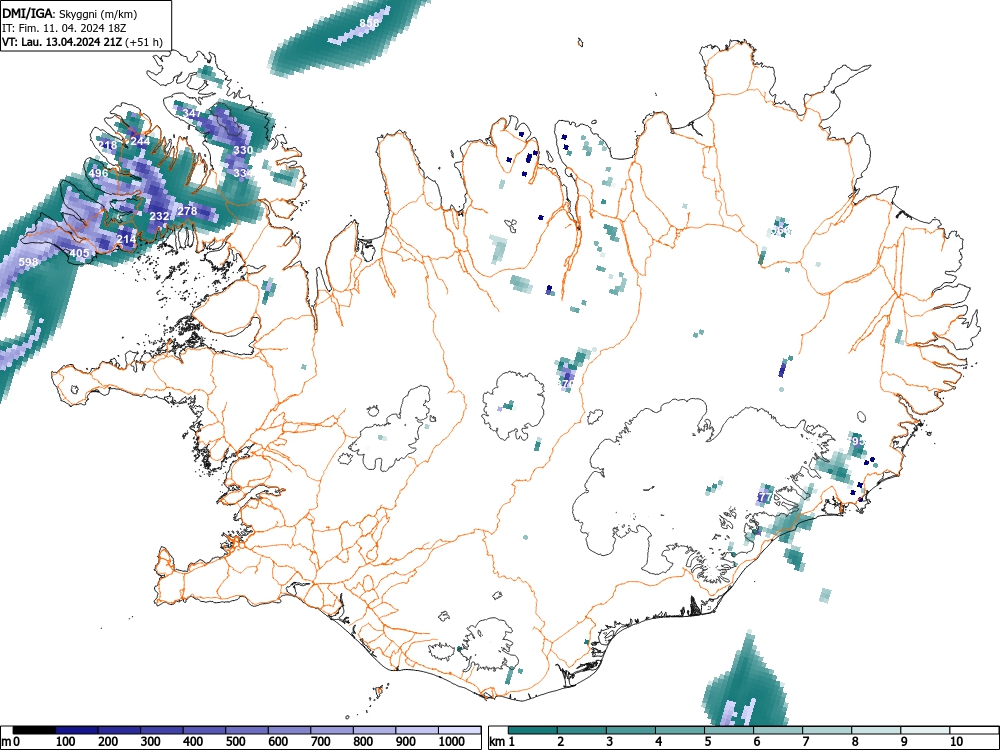Click the '858' value offshore north

click(369, 23)
